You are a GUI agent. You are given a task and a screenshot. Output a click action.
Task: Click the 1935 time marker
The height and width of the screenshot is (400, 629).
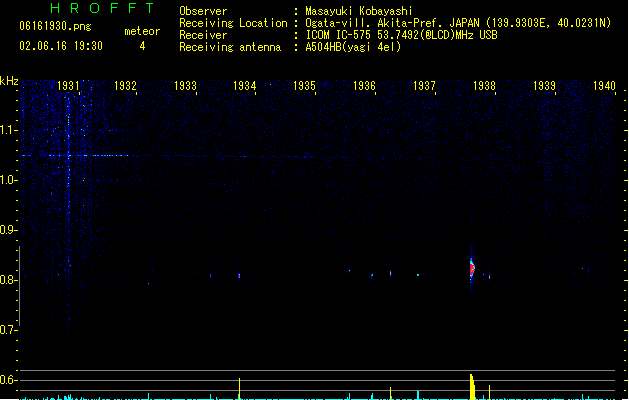(x=304, y=86)
